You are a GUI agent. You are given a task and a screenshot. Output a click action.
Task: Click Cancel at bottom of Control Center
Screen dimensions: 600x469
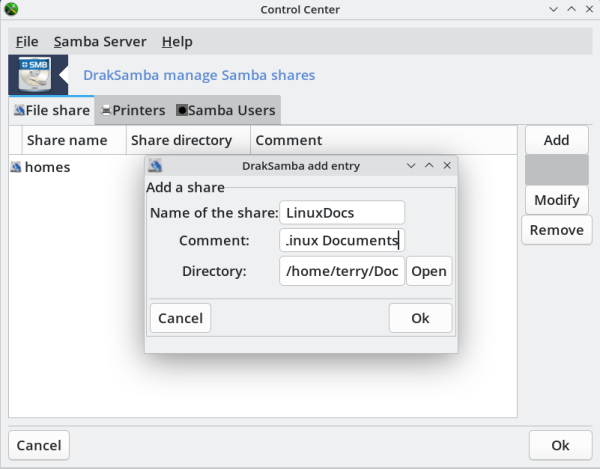pos(39,445)
